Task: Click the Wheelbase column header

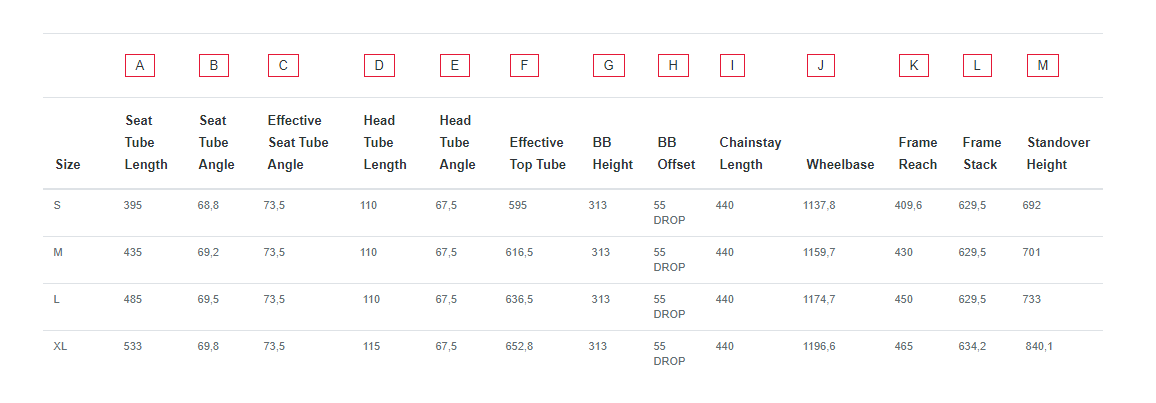Action: tap(840, 164)
